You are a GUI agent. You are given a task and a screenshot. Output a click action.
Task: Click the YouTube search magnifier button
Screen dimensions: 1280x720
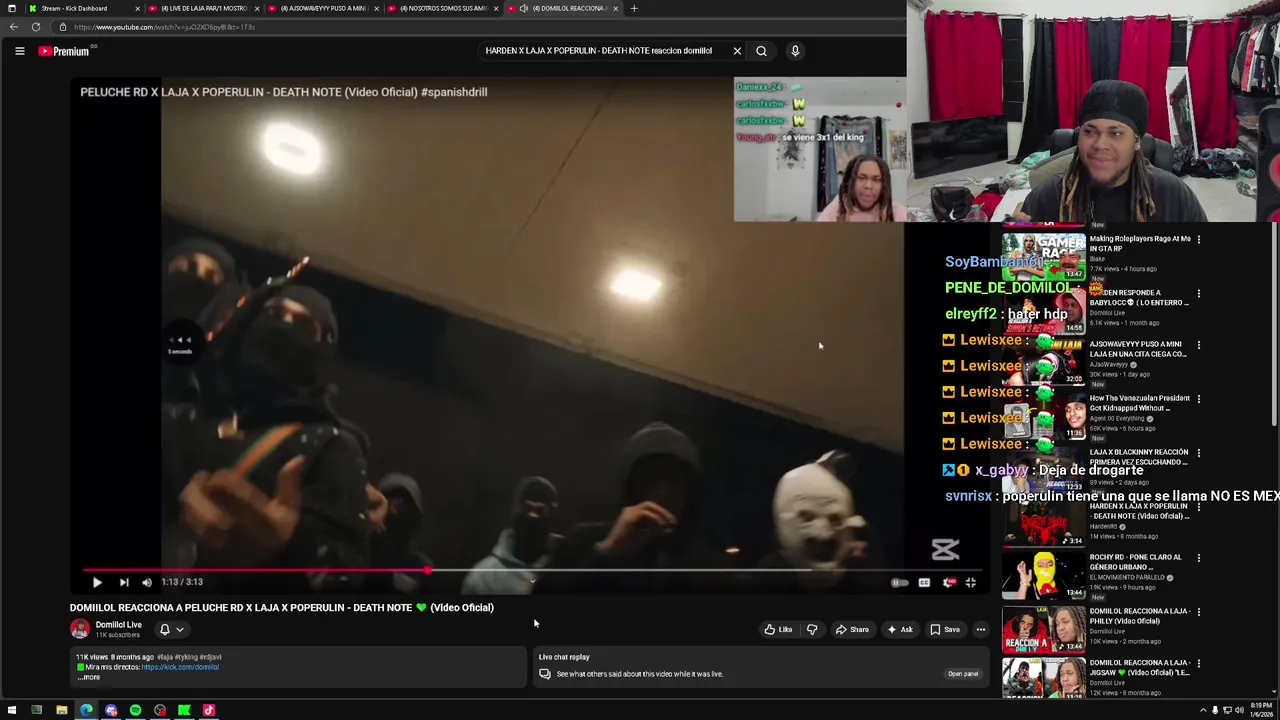coord(761,51)
